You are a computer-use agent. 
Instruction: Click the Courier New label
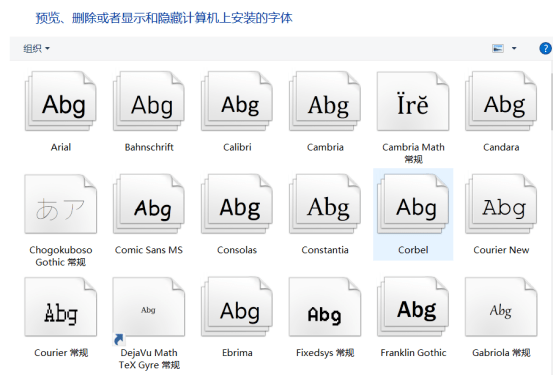[x=501, y=250]
